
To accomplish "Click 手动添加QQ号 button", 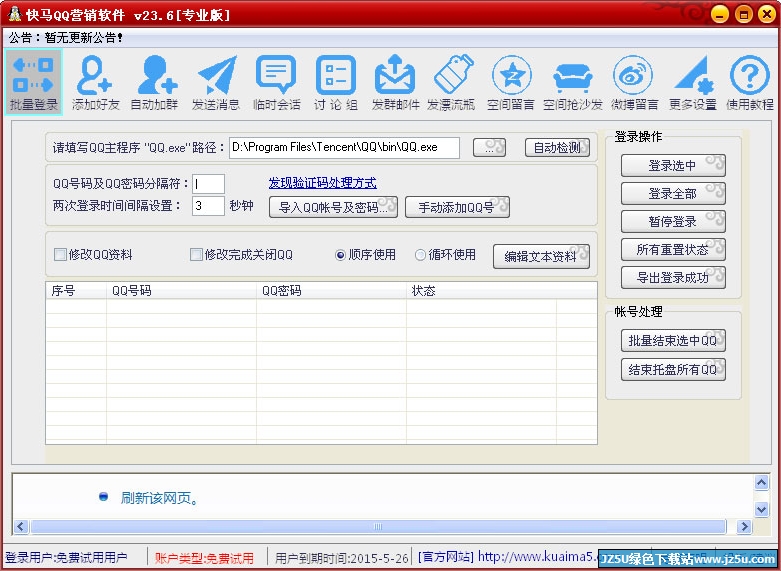I will click(457, 207).
